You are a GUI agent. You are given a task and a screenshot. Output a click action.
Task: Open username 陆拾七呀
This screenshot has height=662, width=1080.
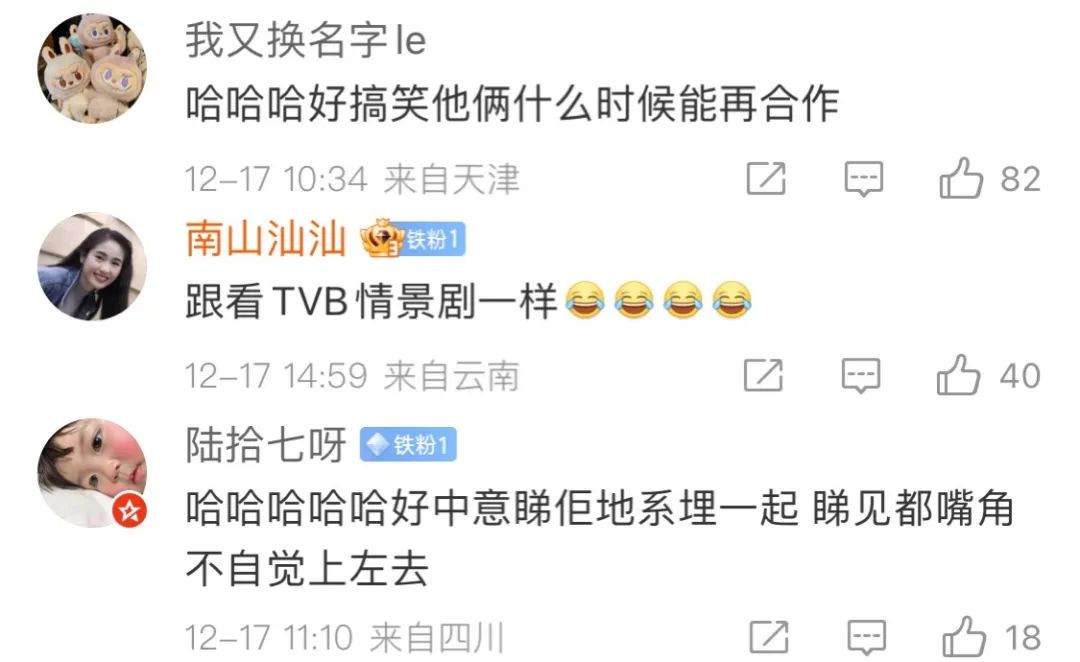click(265, 444)
